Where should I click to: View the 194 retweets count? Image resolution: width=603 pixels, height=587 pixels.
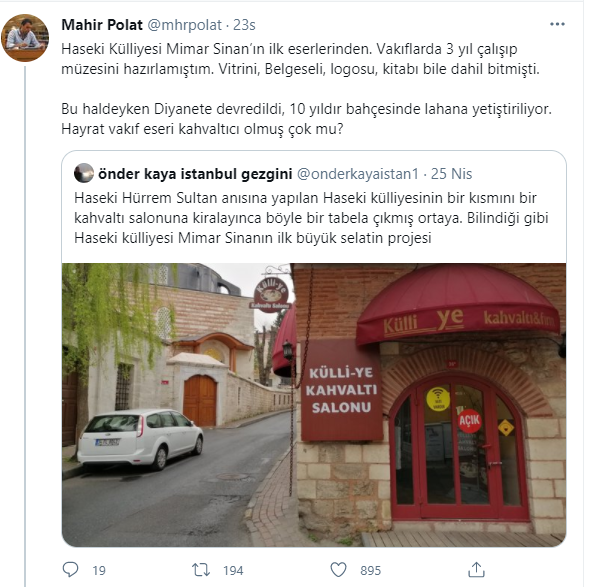[x=233, y=570]
